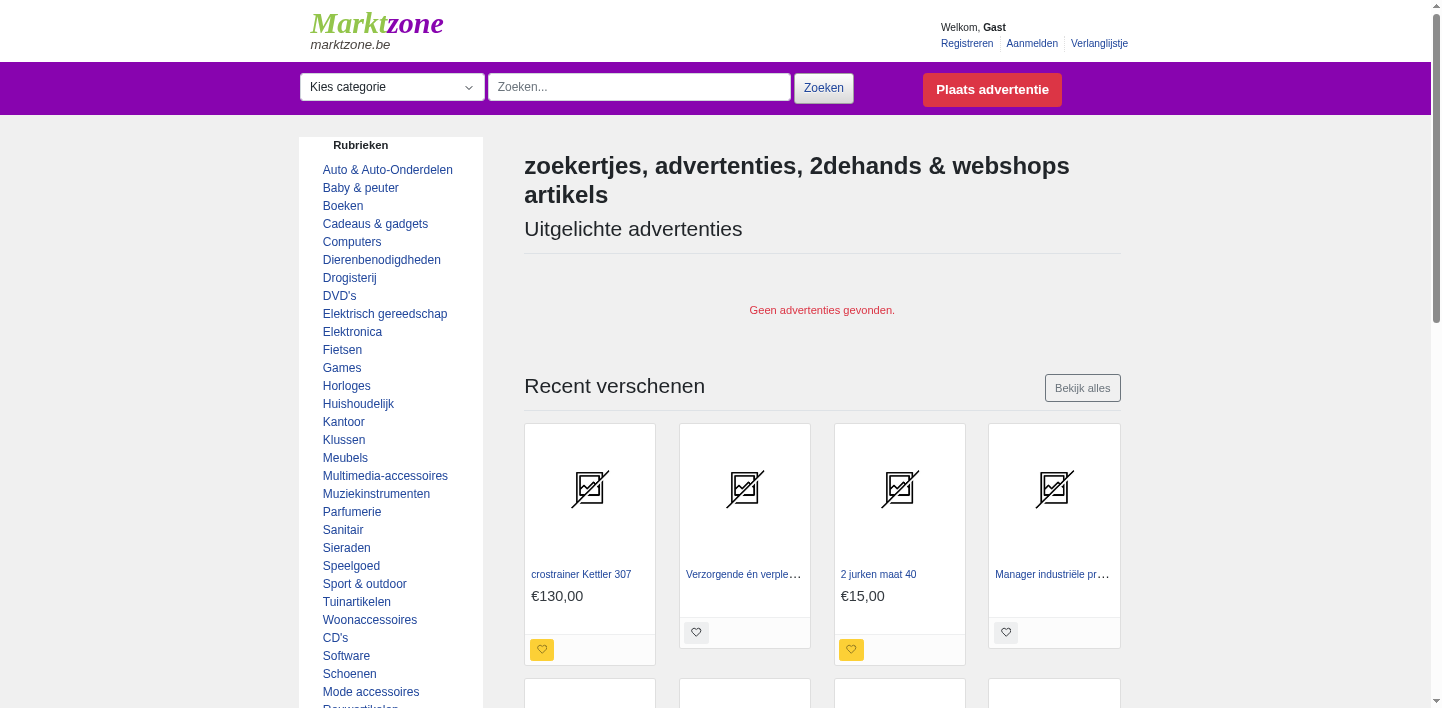
Task: Click the Zoeken... search input field
Action: (639, 87)
